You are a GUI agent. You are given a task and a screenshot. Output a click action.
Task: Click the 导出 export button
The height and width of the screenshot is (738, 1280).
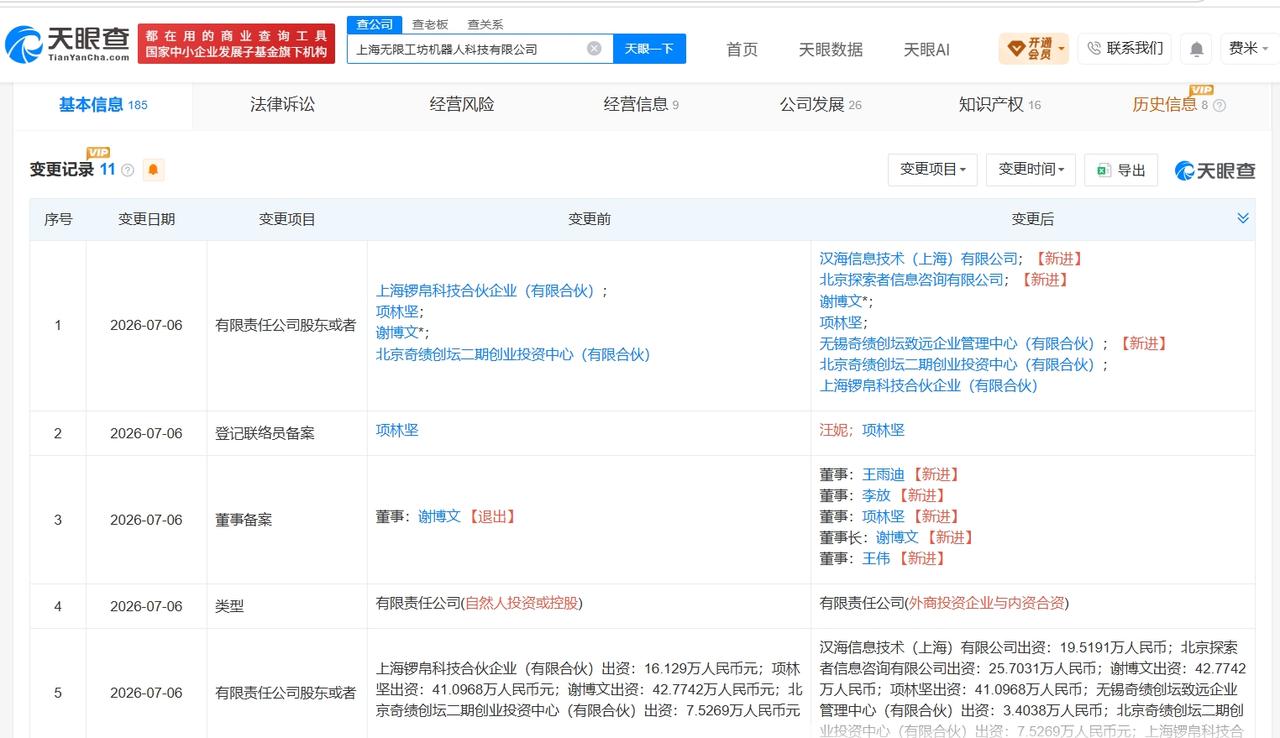point(1121,170)
